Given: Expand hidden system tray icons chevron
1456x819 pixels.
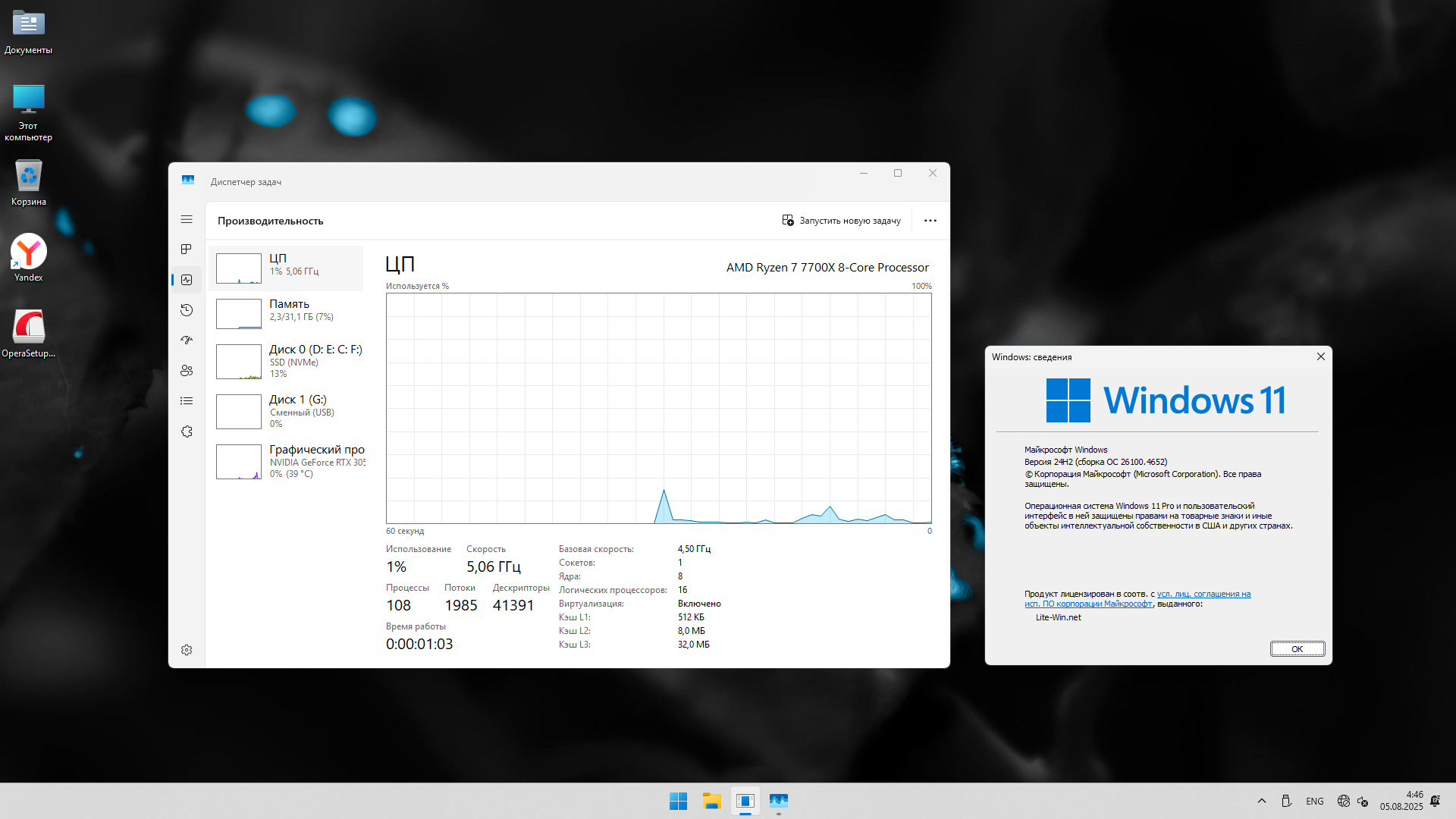Looking at the screenshot, I should 1262,801.
